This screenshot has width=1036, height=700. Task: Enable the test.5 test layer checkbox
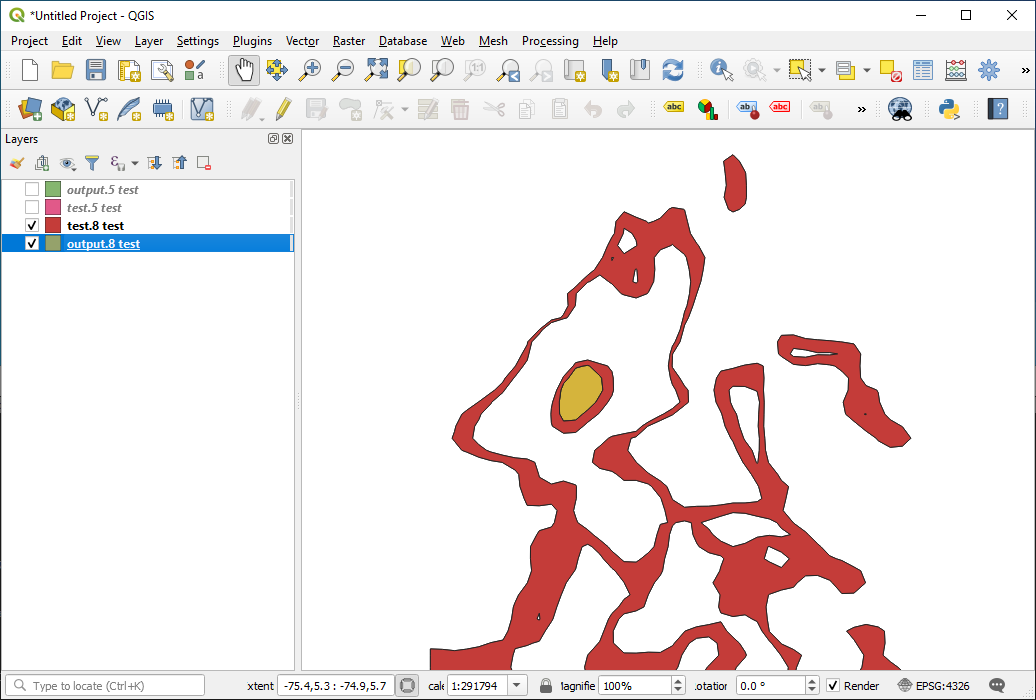coord(32,208)
